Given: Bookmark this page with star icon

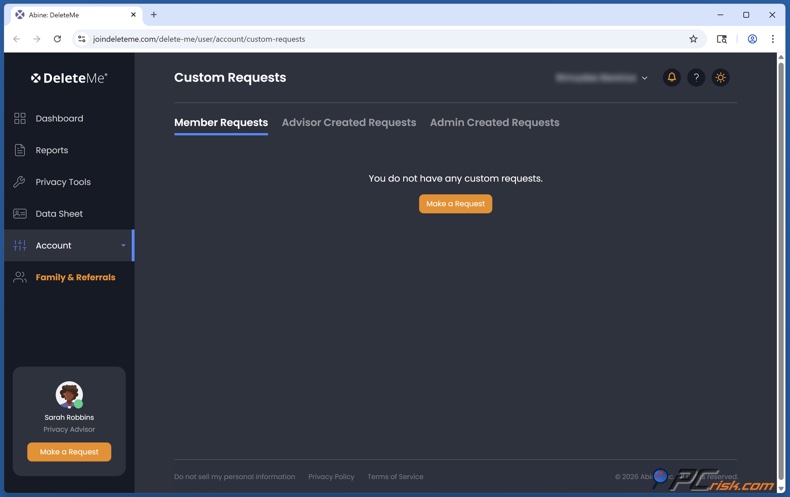Looking at the screenshot, I should [x=693, y=39].
